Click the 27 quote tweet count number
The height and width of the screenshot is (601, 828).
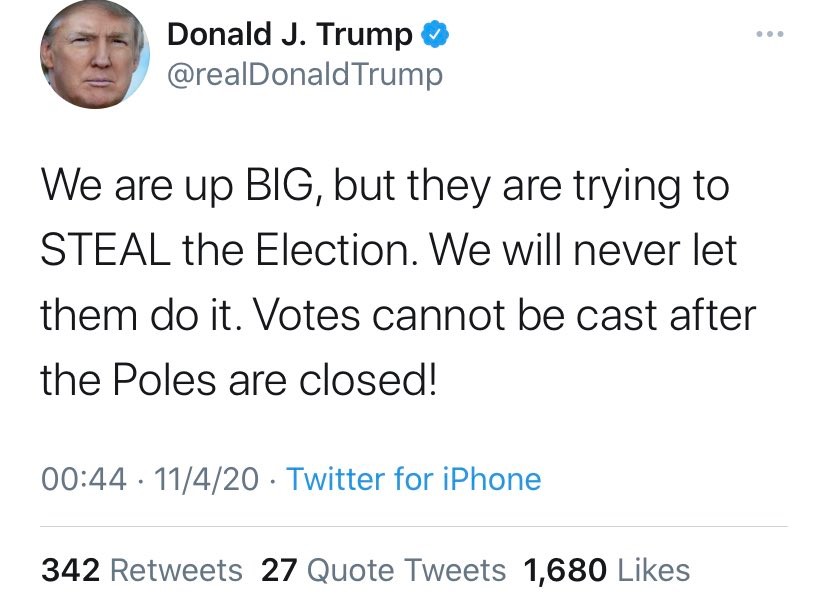click(279, 570)
